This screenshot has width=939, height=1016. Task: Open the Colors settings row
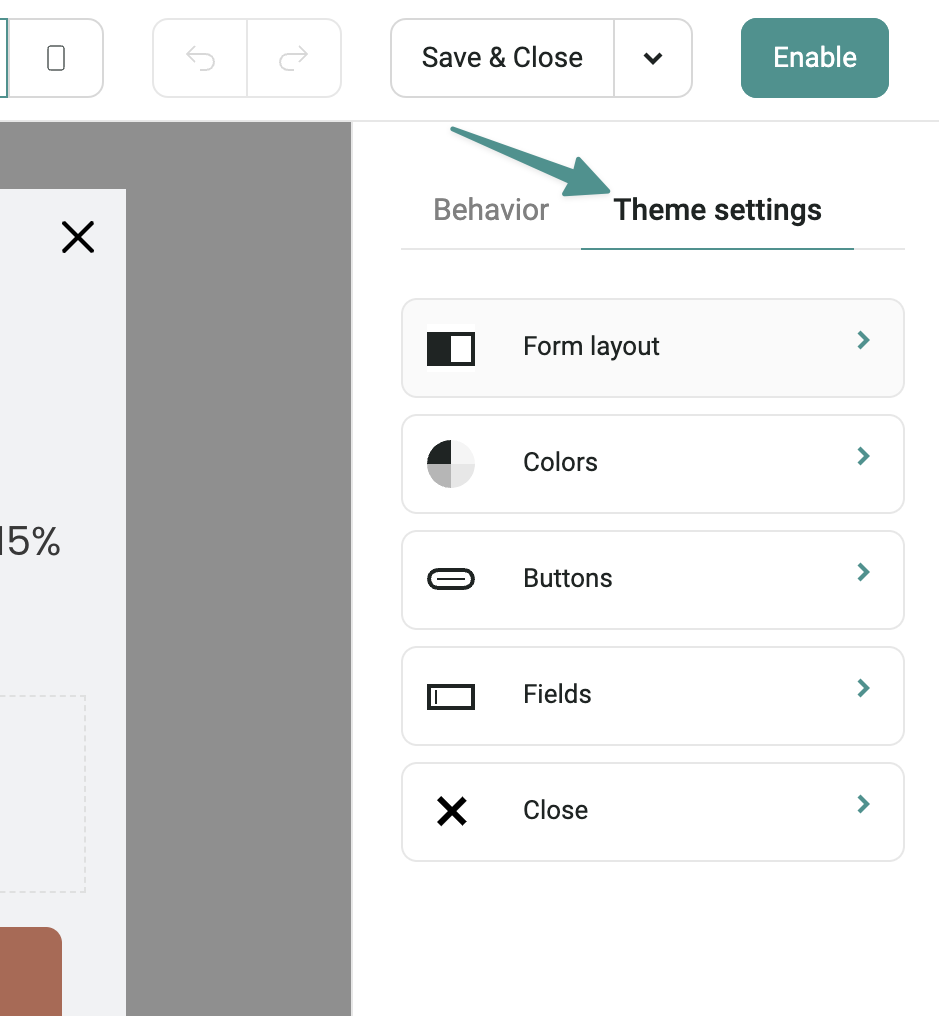pos(653,464)
